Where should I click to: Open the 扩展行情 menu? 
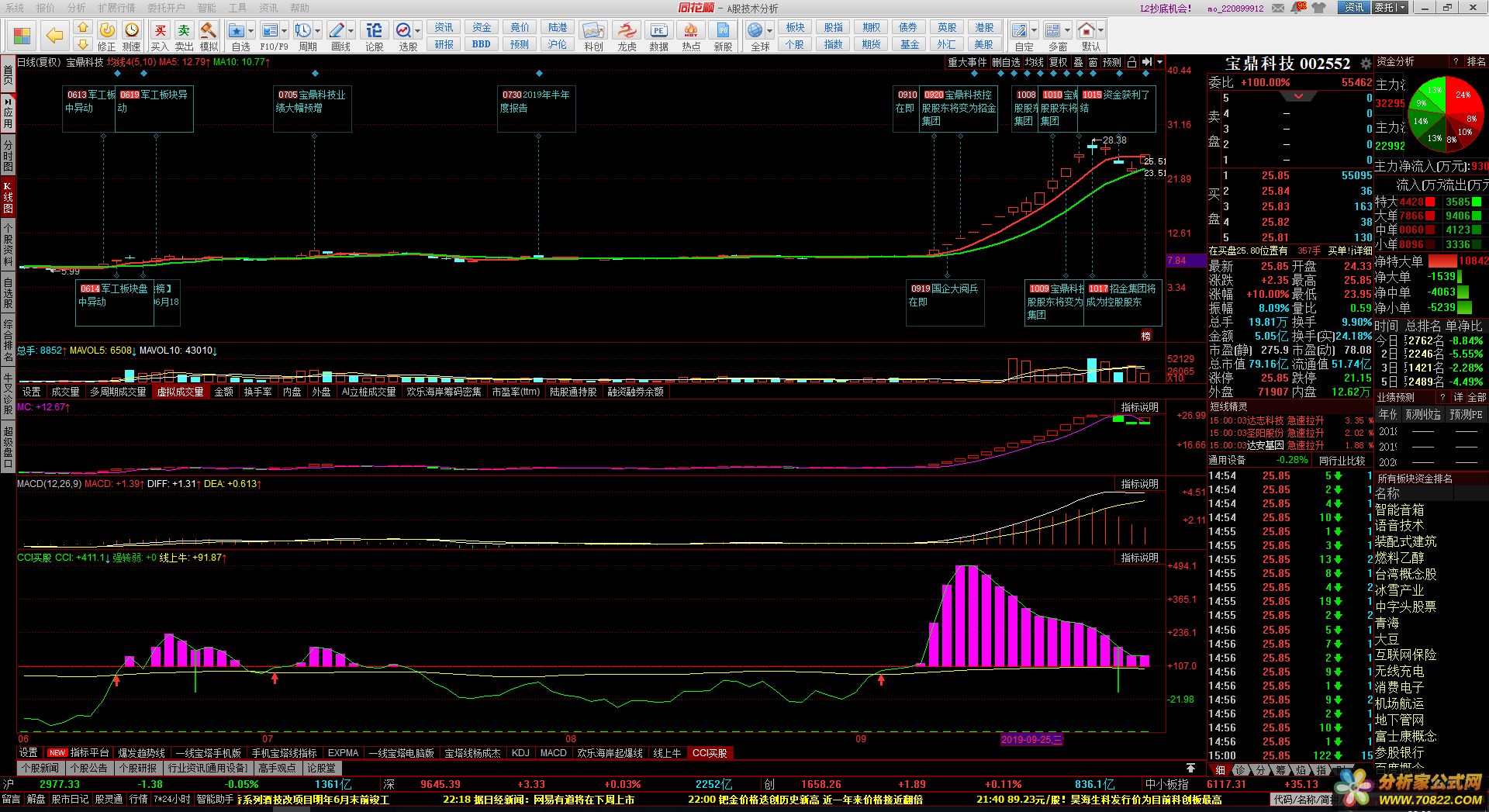click(116, 8)
